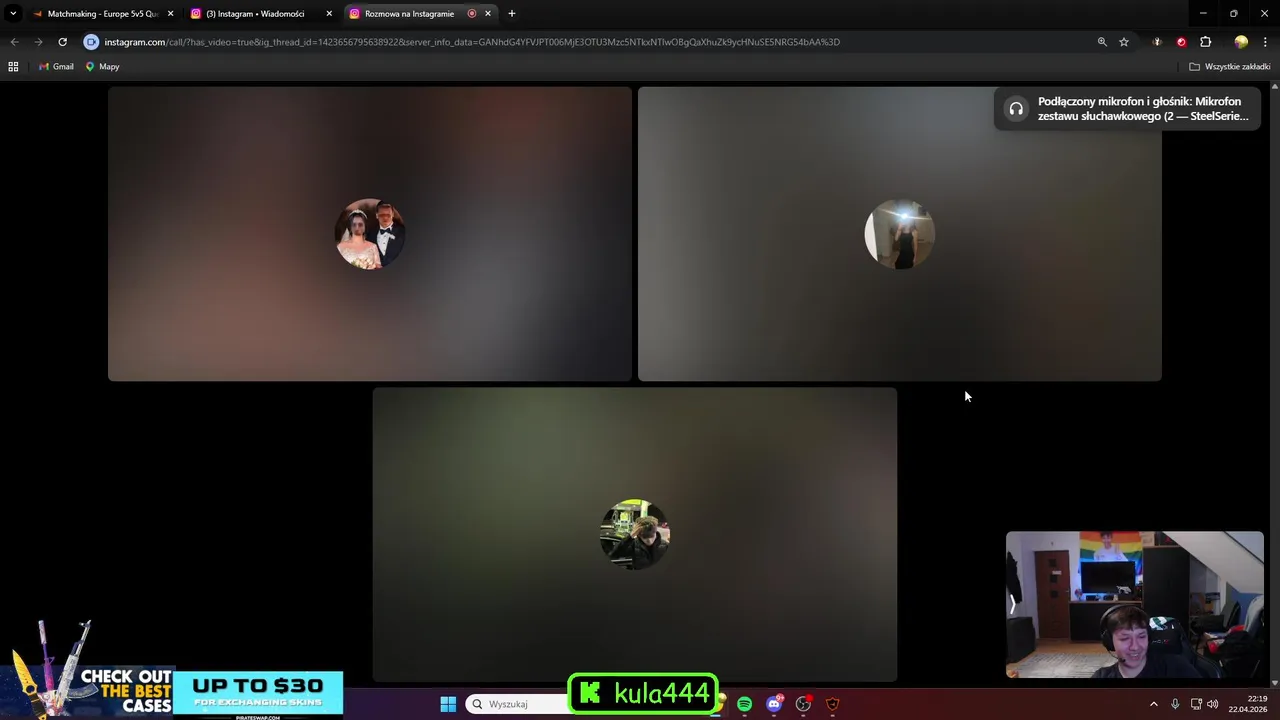Open network settings from system tray
This screenshot has width=1280, height=720.
1196,704
